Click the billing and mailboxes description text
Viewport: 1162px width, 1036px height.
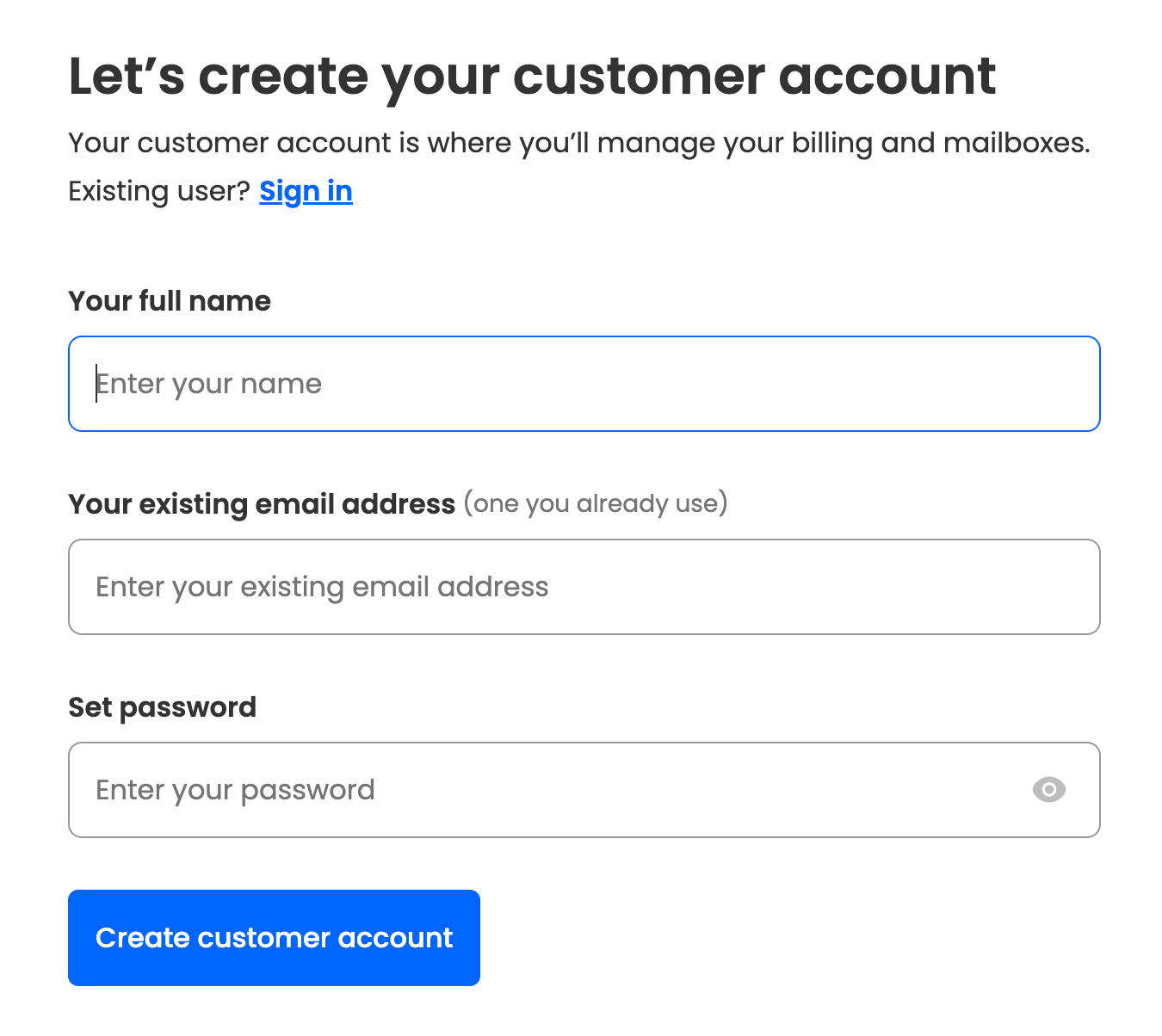coord(579,143)
